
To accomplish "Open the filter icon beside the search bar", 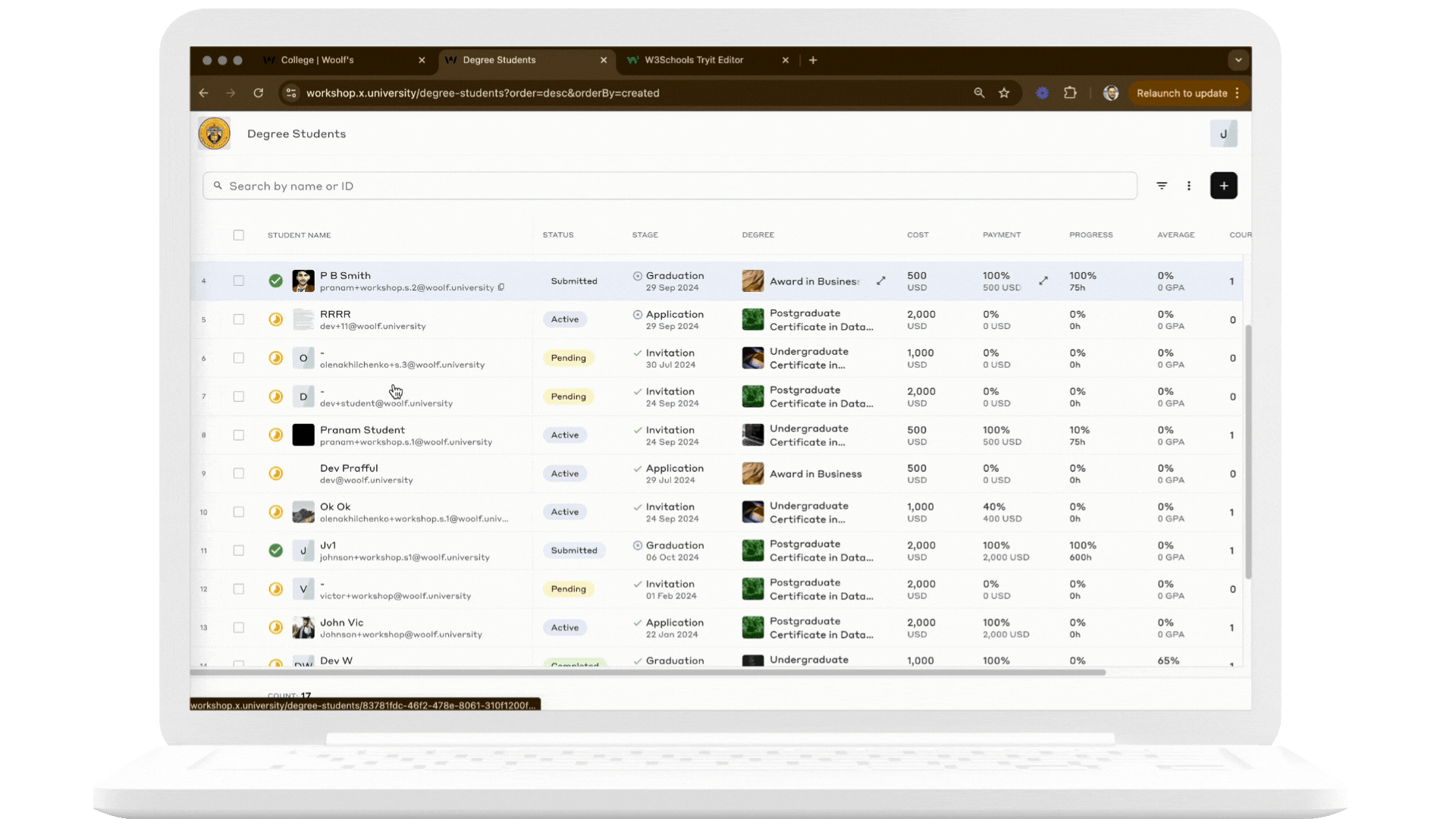I will pos(1162,186).
